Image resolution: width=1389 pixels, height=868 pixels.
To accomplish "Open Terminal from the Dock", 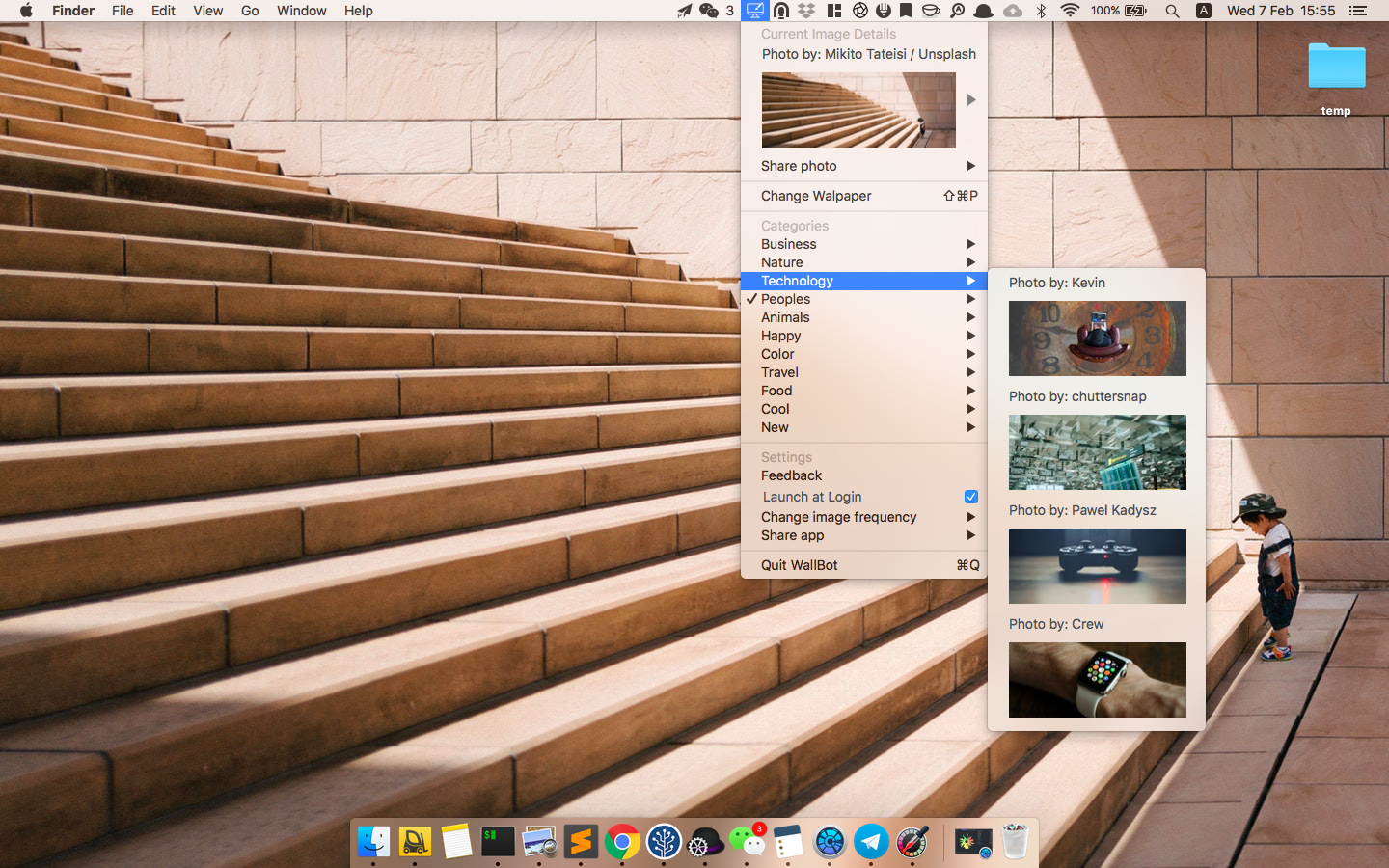I will coord(498,842).
